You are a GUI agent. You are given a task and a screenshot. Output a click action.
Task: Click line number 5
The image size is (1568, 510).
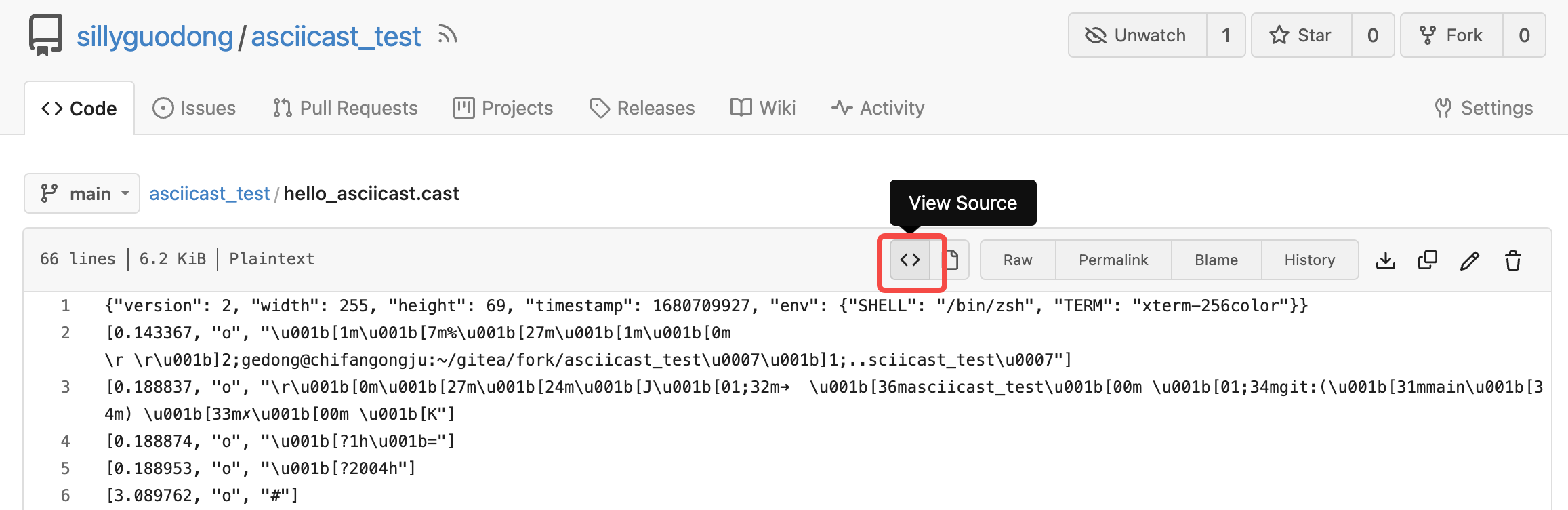(66, 469)
